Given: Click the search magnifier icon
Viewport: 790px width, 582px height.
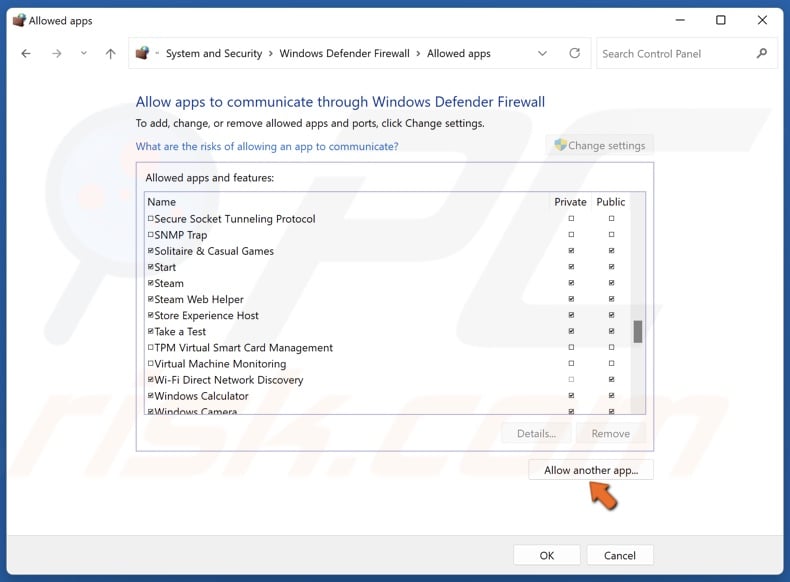Looking at the screenshot, I should tap(762, 54).
